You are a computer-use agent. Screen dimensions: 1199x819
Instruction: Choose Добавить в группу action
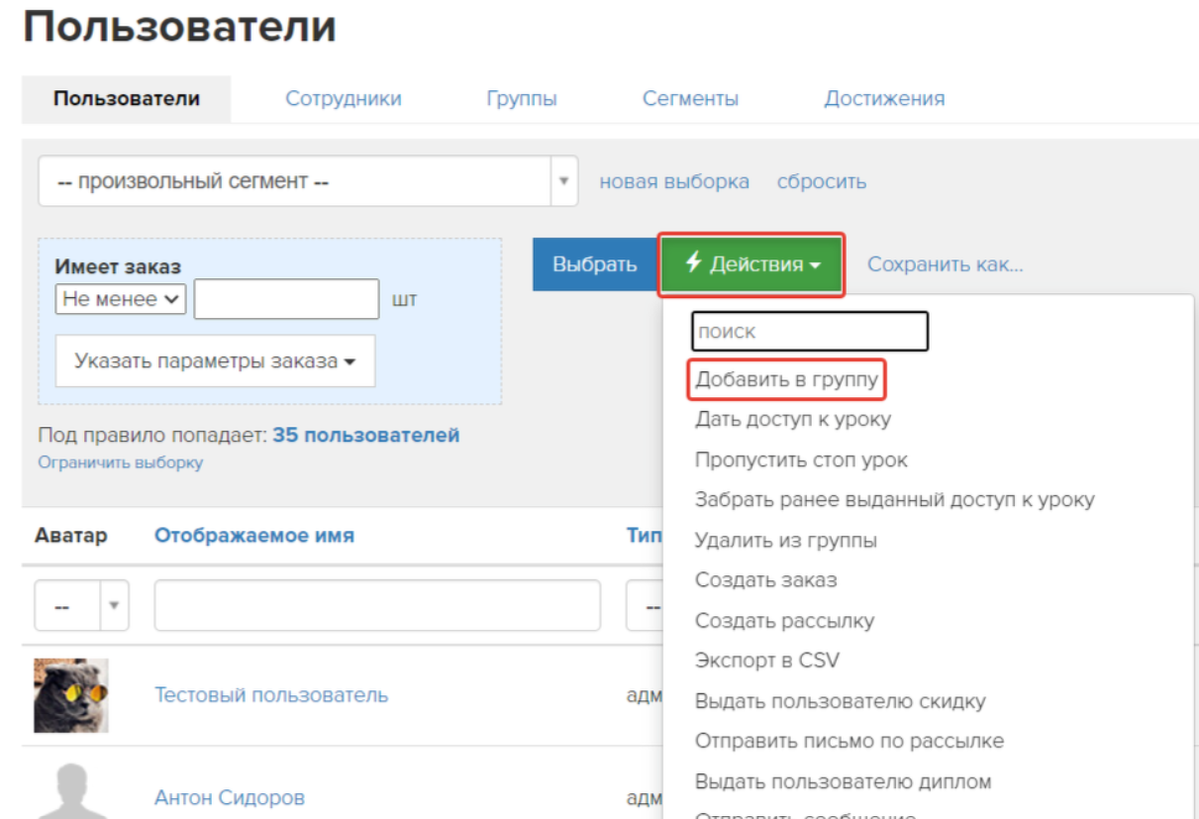pos(786,379)
